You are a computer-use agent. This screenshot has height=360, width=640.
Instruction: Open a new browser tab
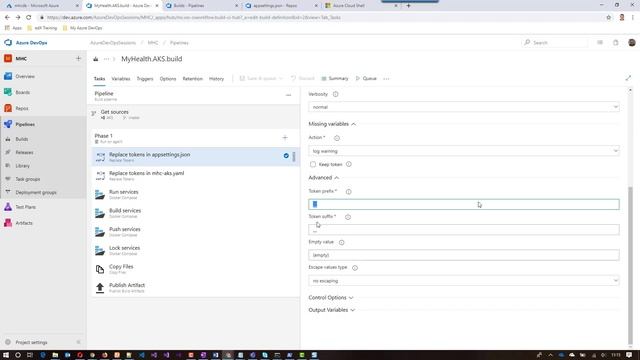[x=408, y=6]
